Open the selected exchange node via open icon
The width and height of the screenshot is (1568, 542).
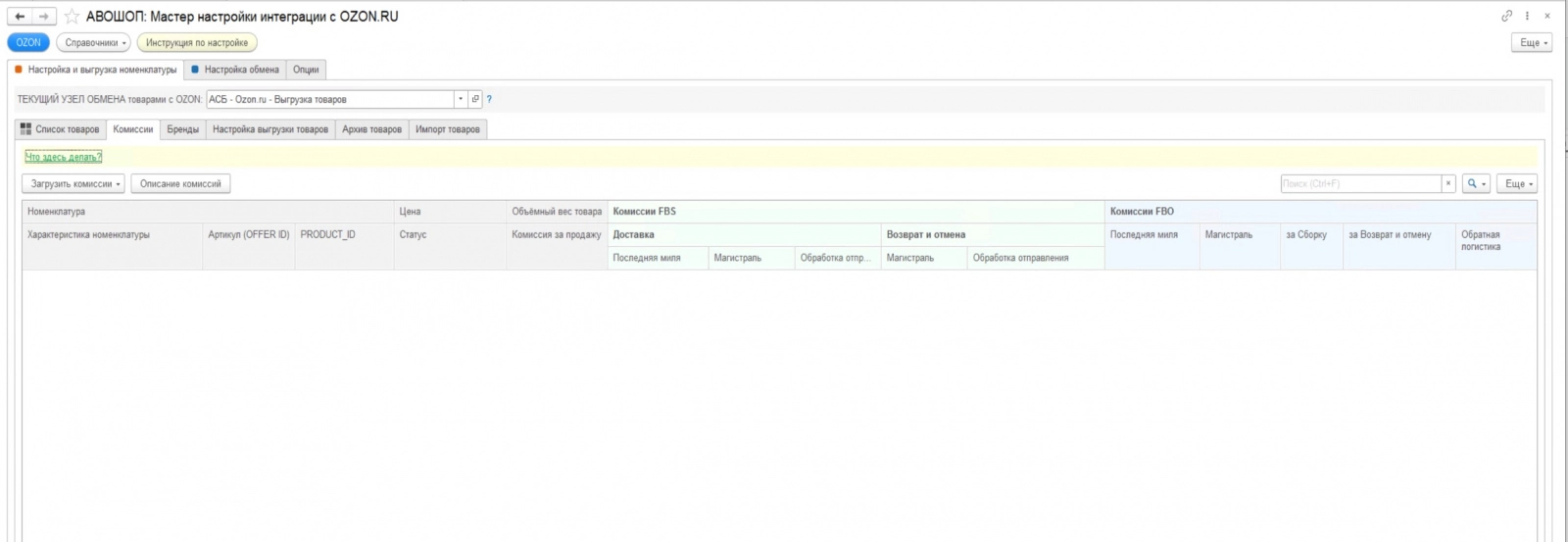475,99
